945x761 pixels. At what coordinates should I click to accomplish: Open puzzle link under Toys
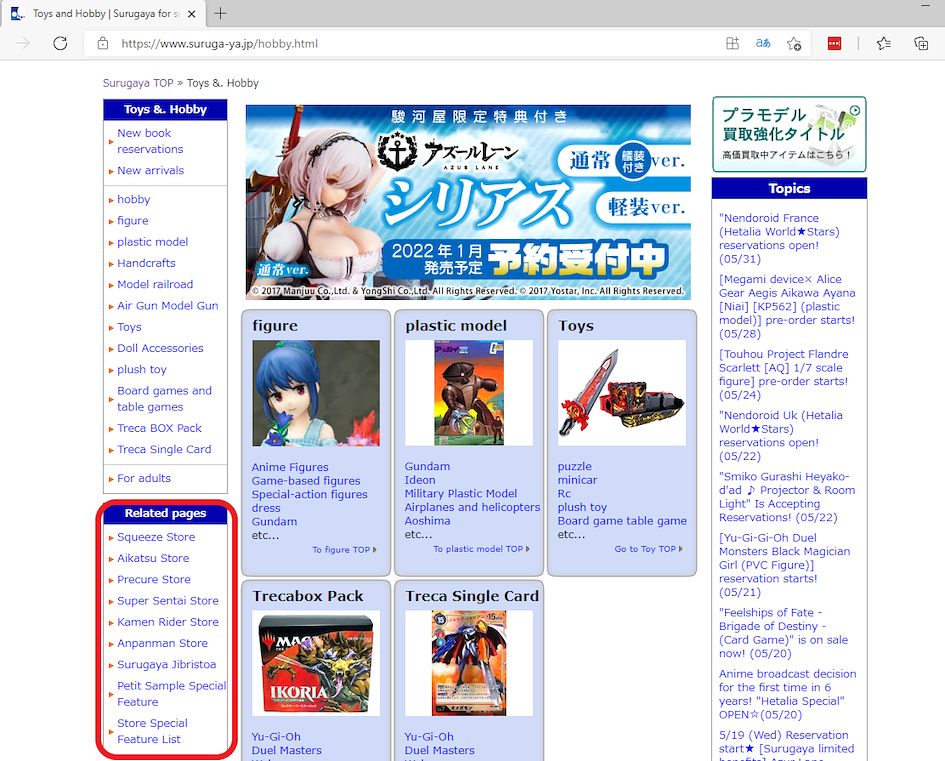click(x=574, y=466)
